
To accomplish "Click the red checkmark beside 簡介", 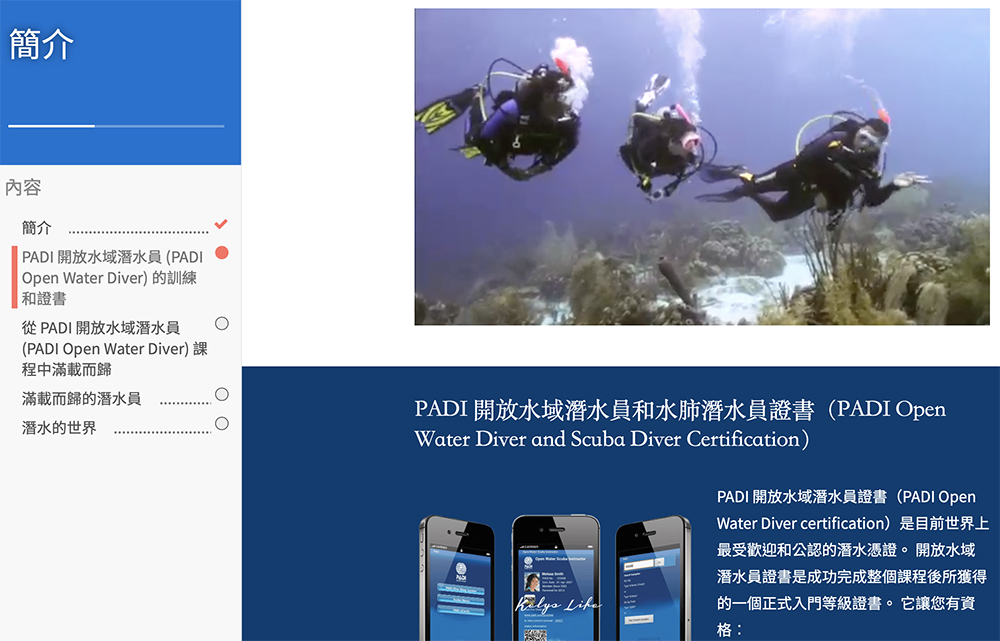I will coord(221,224).
